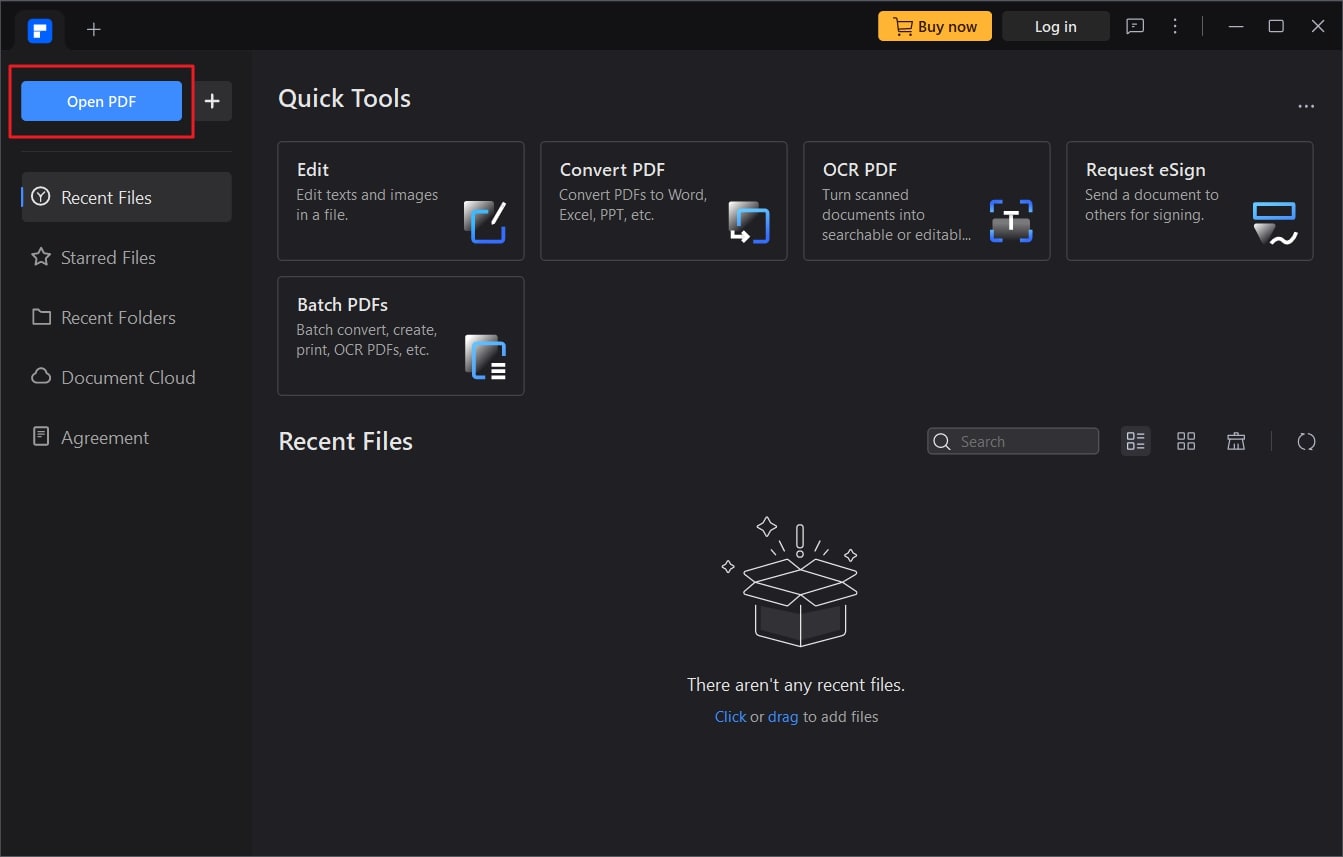Open a new tab with plus icon

94,29
